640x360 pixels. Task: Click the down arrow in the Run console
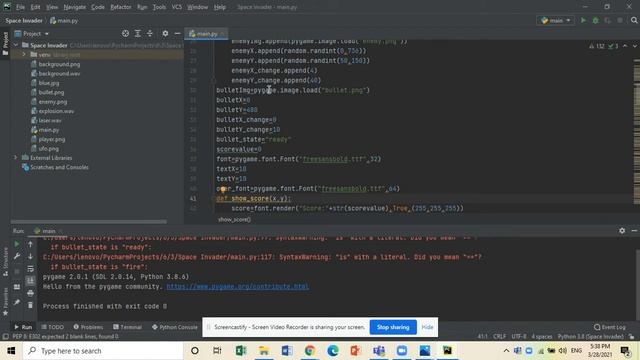point(30,256)
